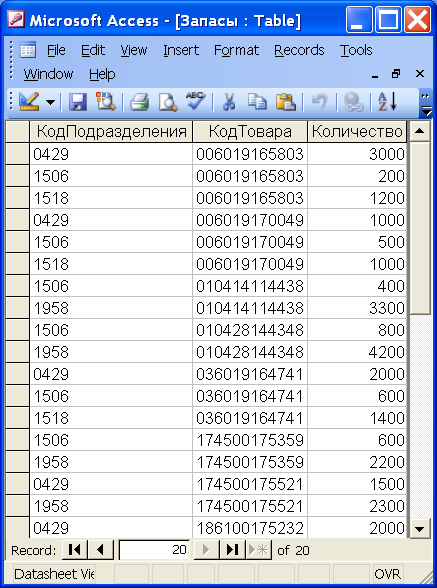The width and height of the screenshot is (437, 588).
Task: Click the Save floppy disk icon
Action: click(78, 102)
